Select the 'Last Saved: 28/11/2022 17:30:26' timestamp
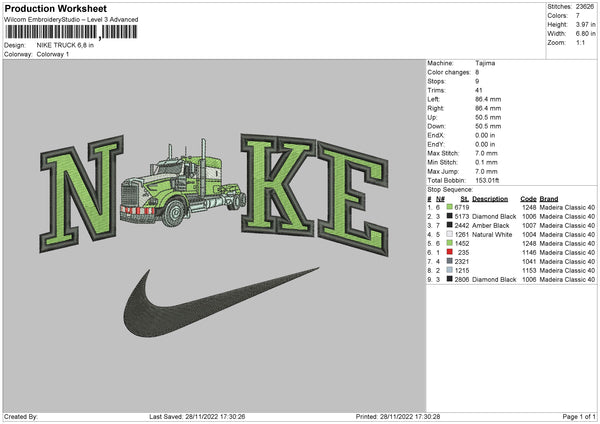 pyautogui.click(x=197, y=416)
